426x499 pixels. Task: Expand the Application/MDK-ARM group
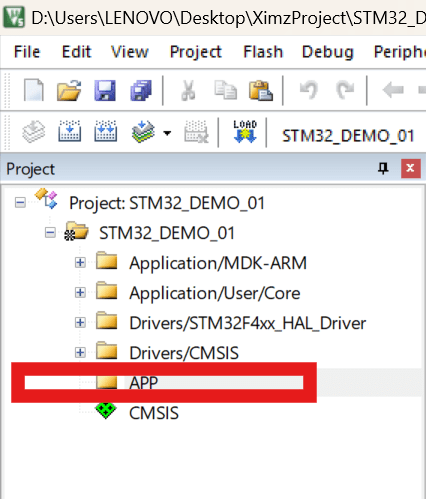click(80, 263)
